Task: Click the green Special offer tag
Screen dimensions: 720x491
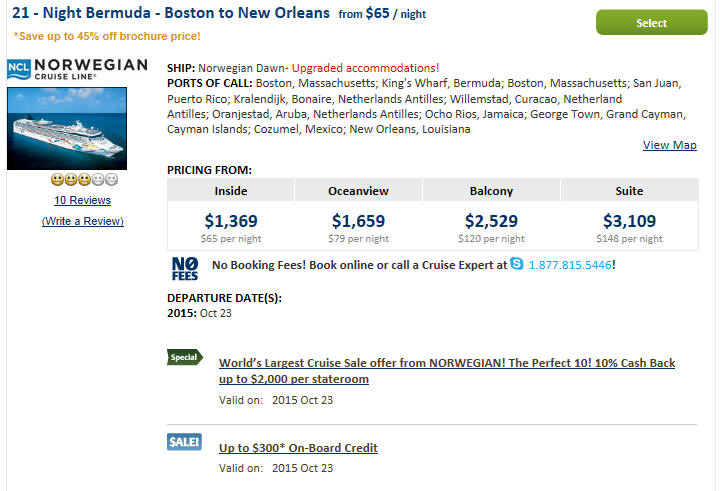Action: click(185, 357)
